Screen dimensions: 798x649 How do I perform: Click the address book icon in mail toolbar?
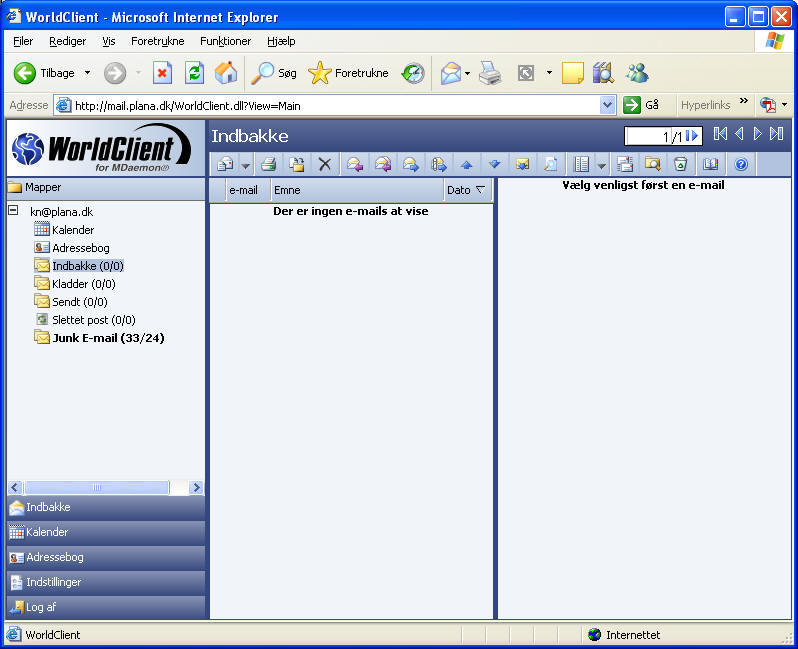pos(710,164)
